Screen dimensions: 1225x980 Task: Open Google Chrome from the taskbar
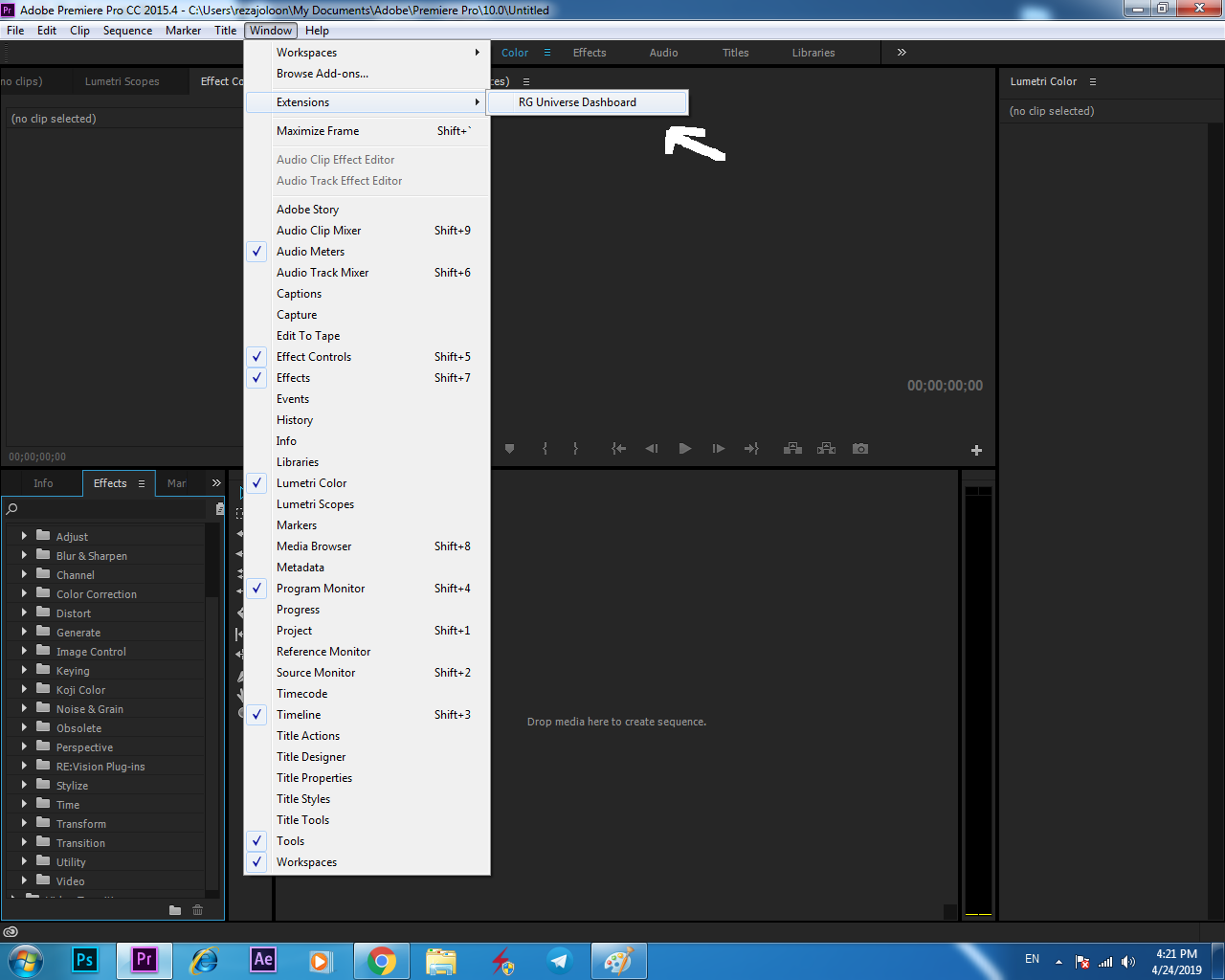point(382,961)
